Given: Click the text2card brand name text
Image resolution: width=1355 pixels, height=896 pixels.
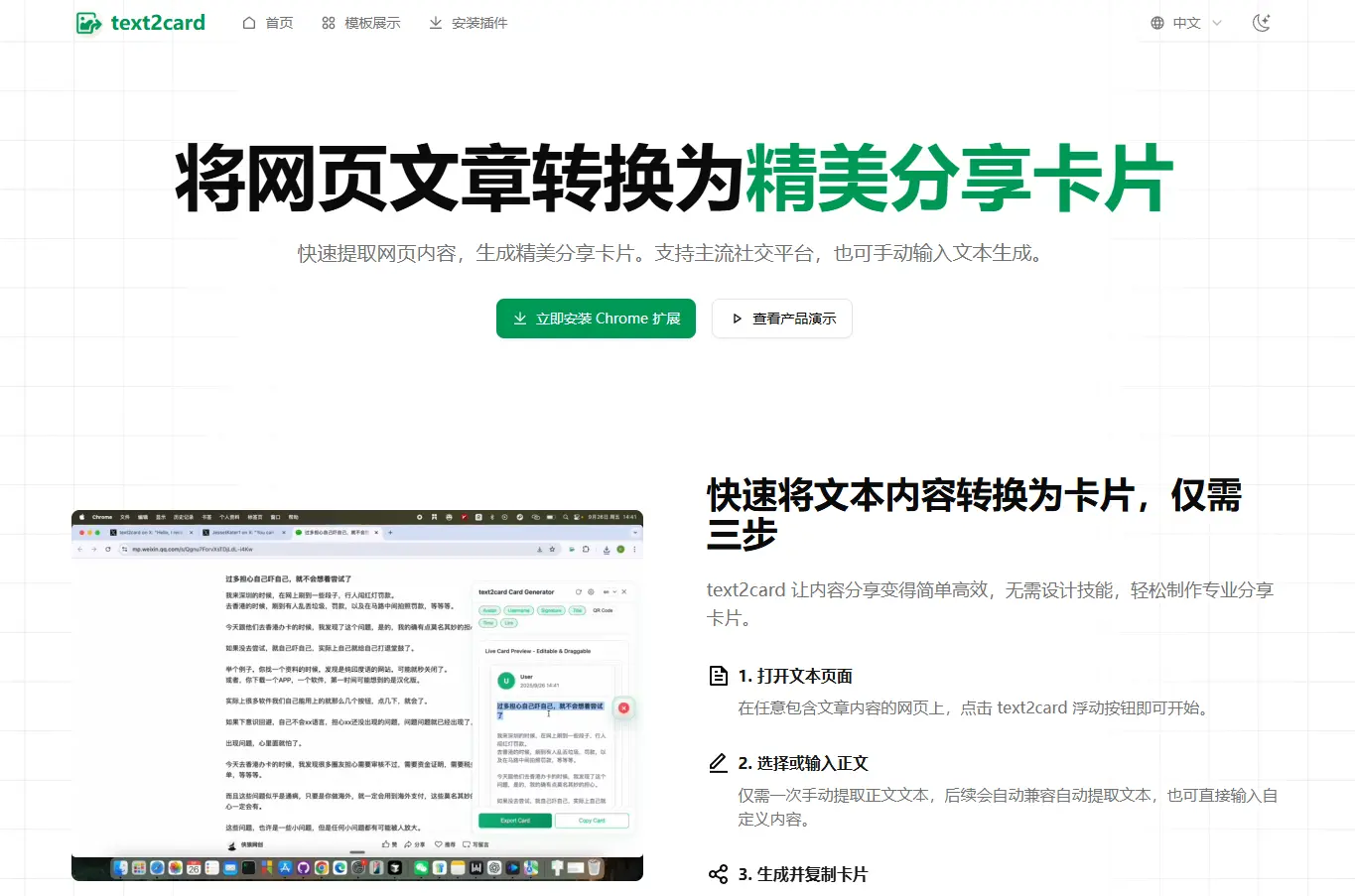Looking at the screenshot, I should click(x=158, y=23).
